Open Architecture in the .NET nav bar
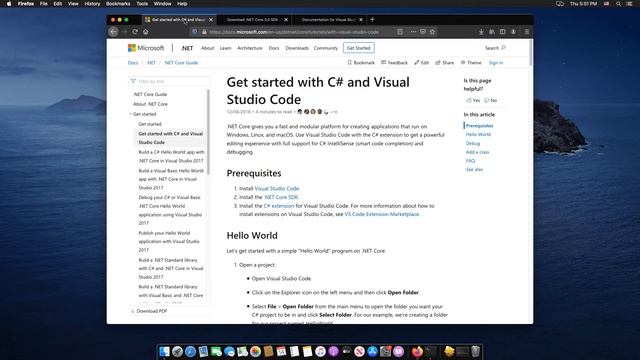The image size is (640, 360). point(249,48)
